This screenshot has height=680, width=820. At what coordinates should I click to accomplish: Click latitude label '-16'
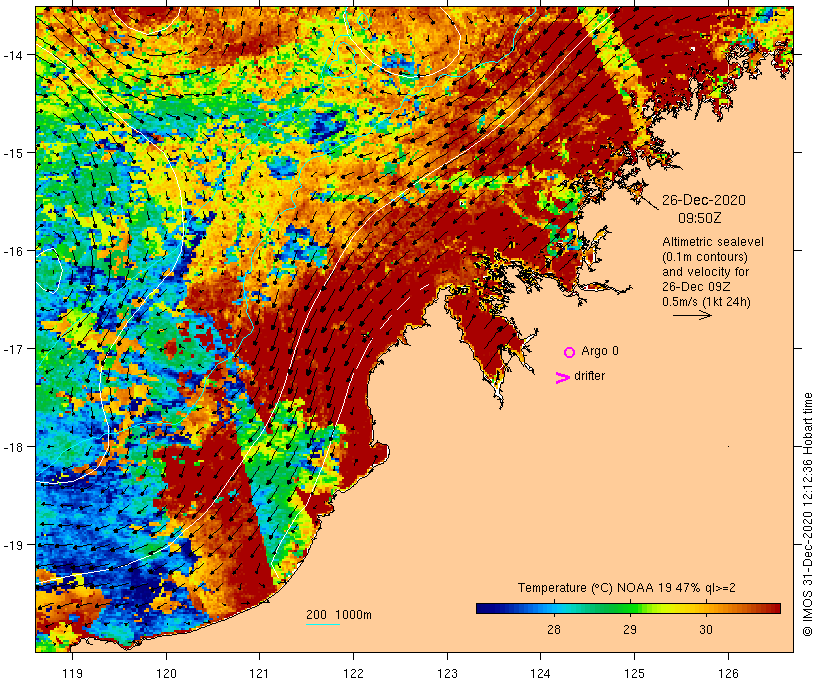point(13,251)
